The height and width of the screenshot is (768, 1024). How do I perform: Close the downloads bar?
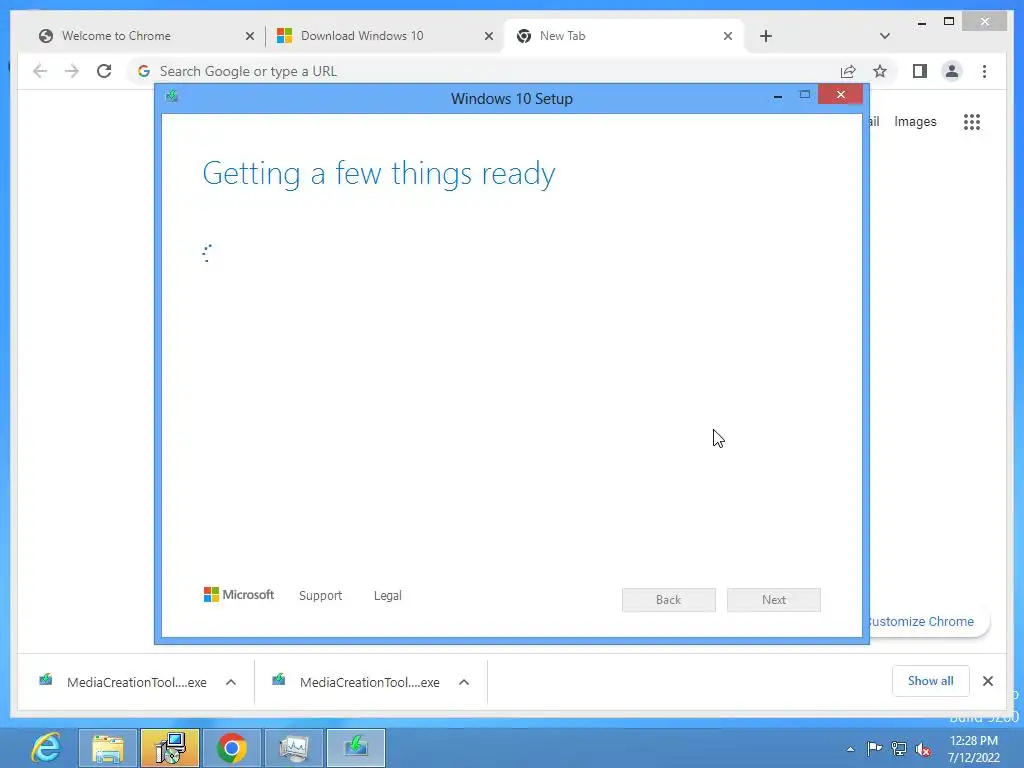[987, 681]
